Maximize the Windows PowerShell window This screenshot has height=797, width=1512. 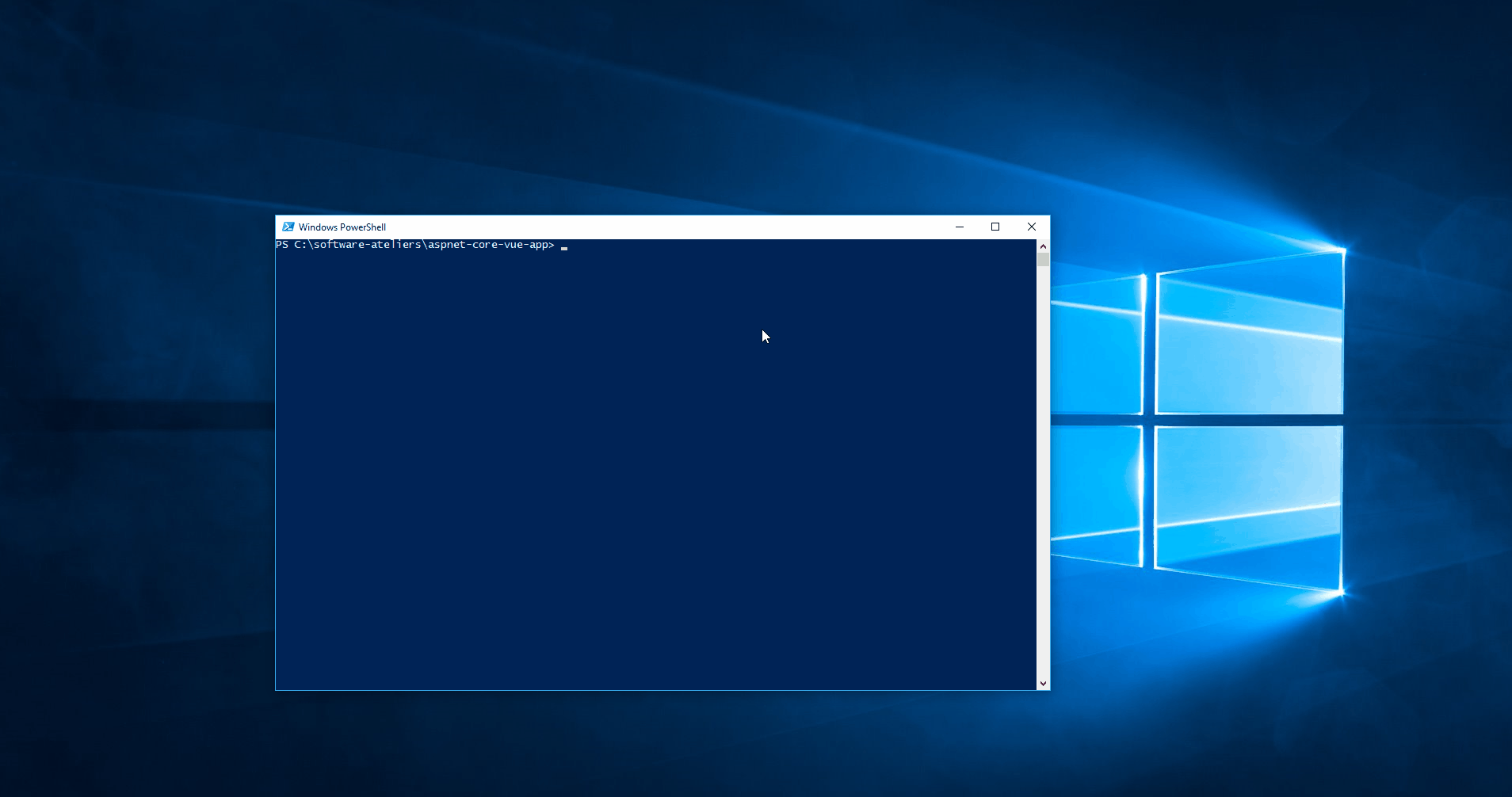tap(995, 227)
